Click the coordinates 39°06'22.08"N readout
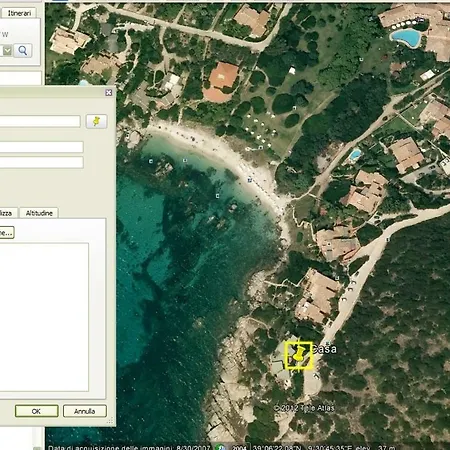Viewport: 450px width, 450px height. 278,447
